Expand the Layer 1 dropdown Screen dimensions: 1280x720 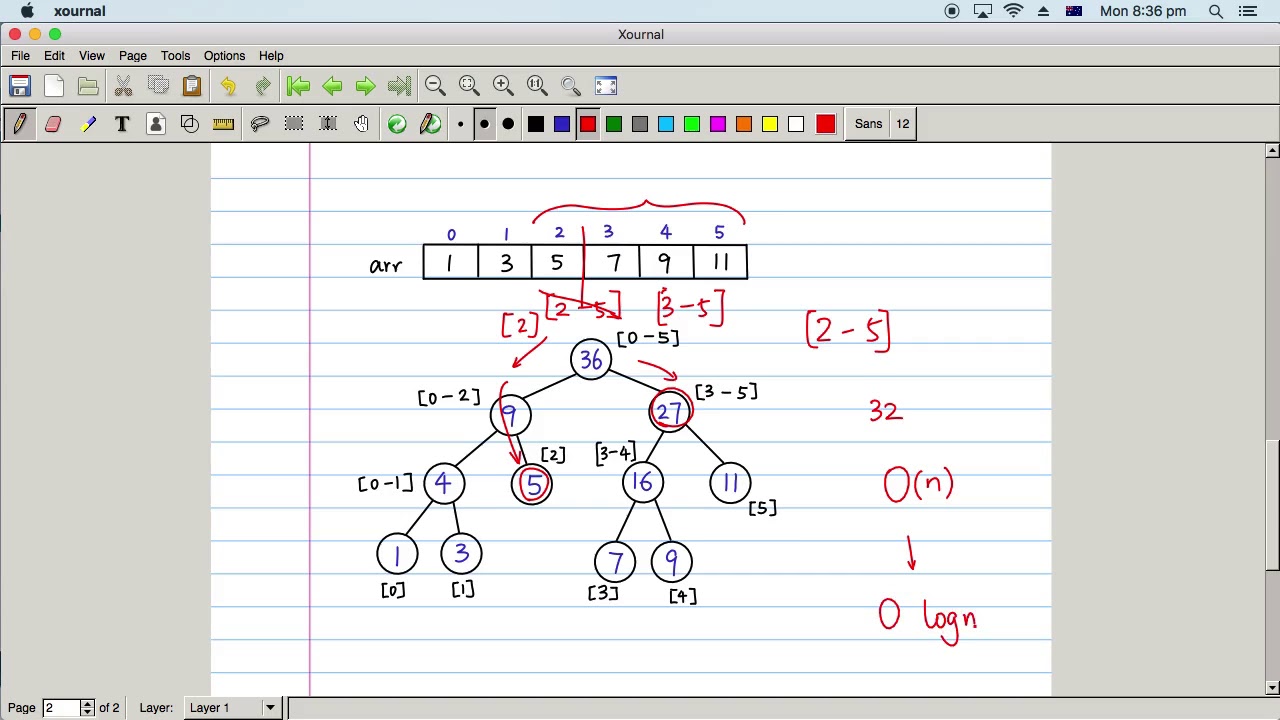tap(232, 708)
